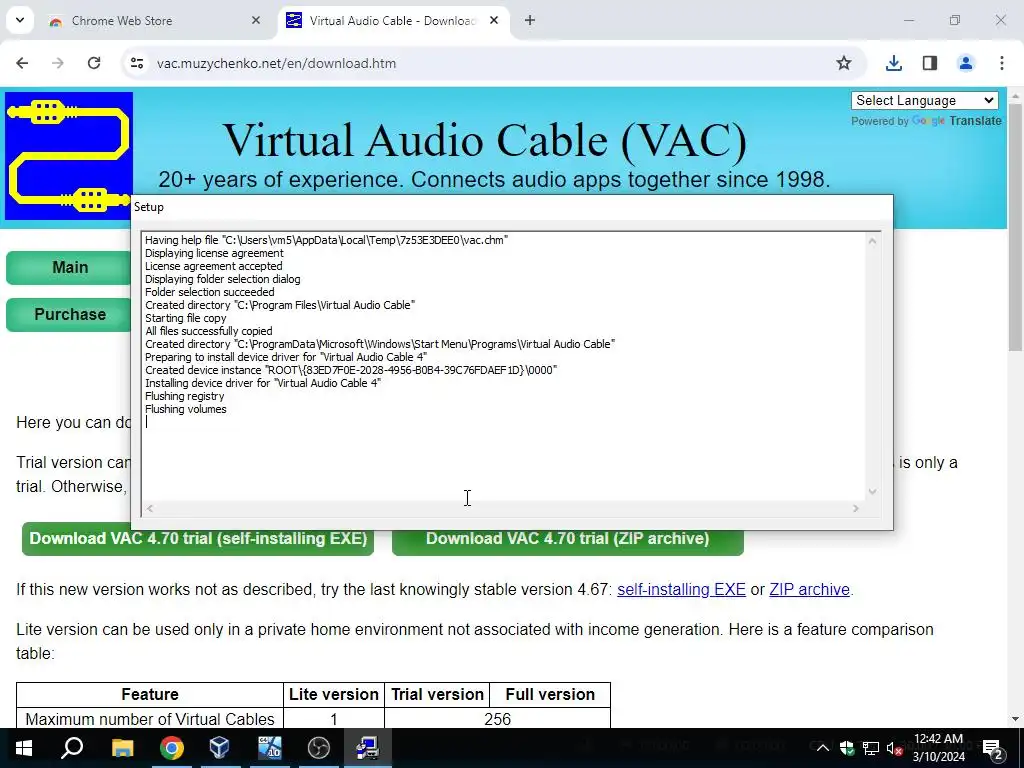Click "License agreement accepted" log line
1024x768 pixels.
(x=214, y=266)
